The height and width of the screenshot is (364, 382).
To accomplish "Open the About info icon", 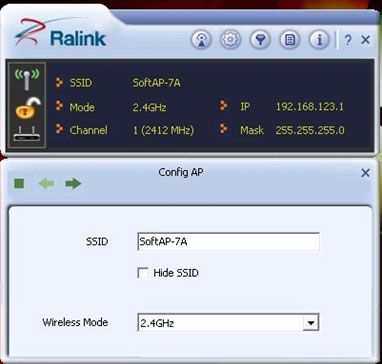I will 319,40.
